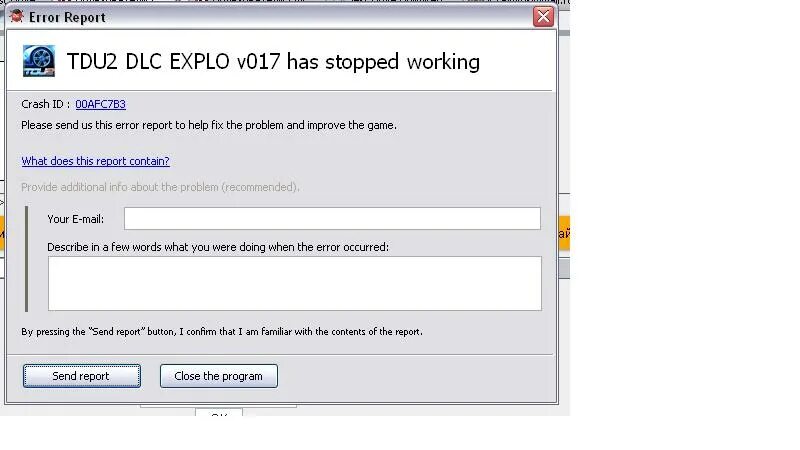The image size is (800, 450).
Task: Click the bug icon in the title bar
Action: pos(16,16)
